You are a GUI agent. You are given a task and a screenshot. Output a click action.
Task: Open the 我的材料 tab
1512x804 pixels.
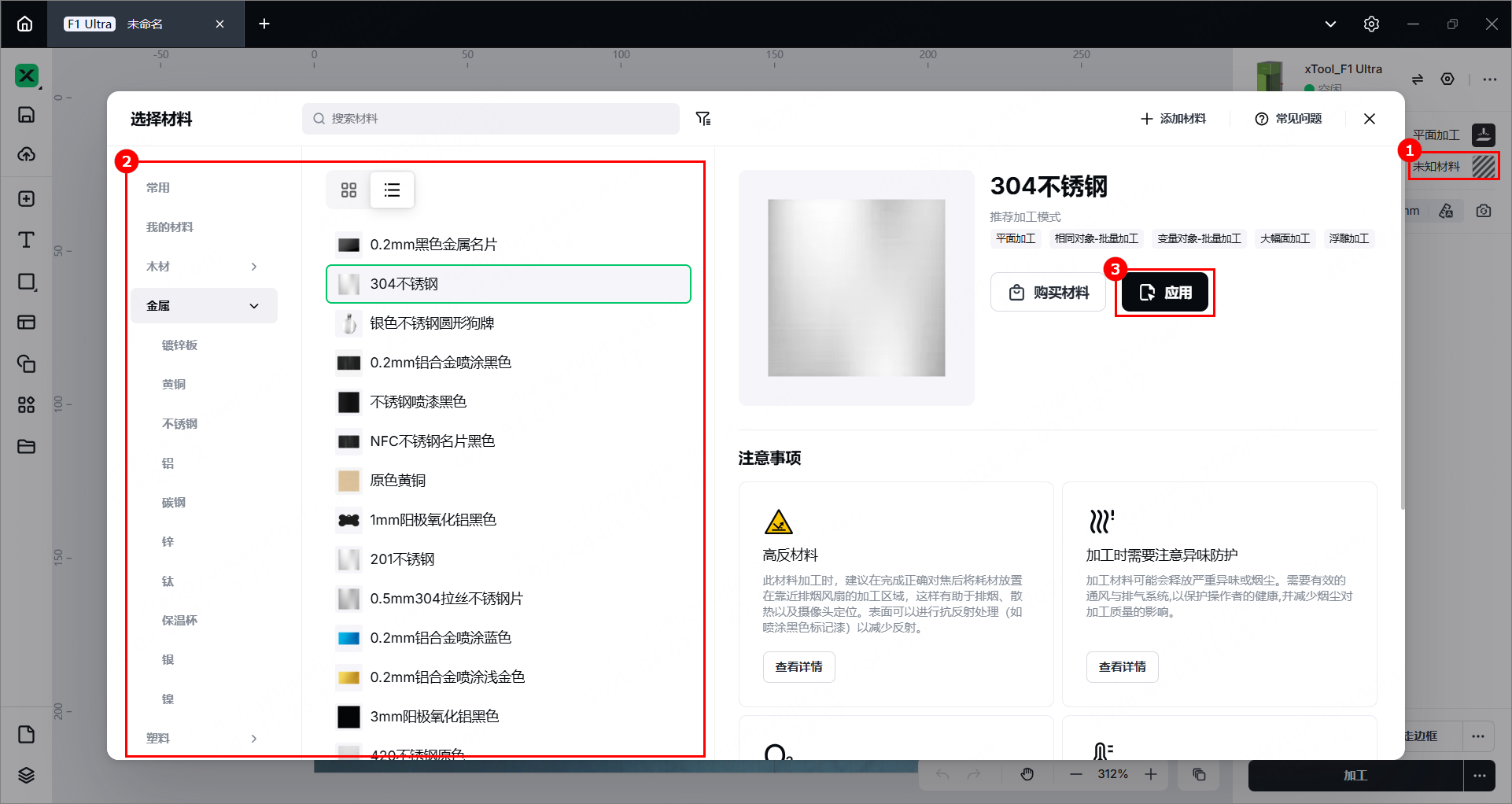click(170, 227)
